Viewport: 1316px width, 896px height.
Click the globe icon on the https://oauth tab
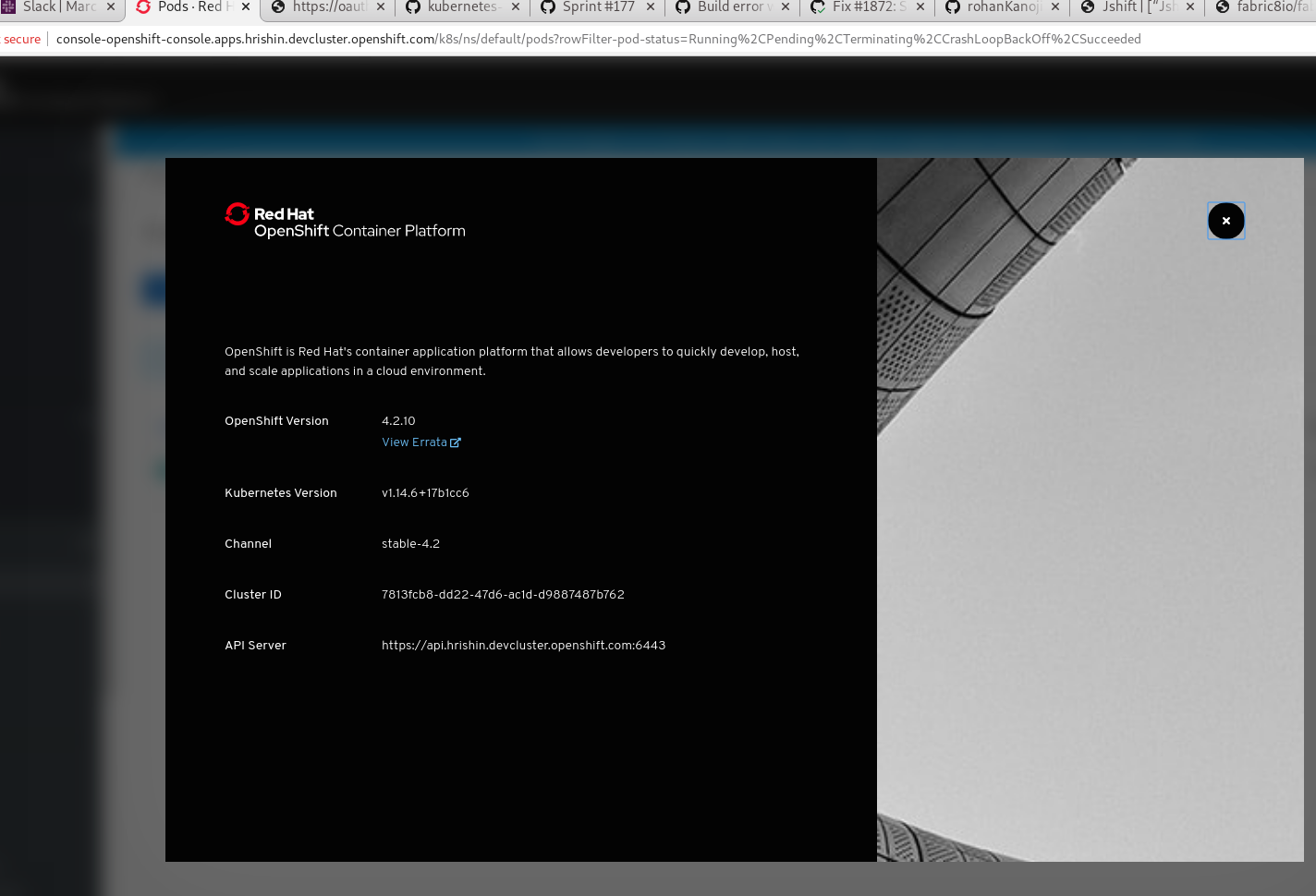tap(279, 7)
